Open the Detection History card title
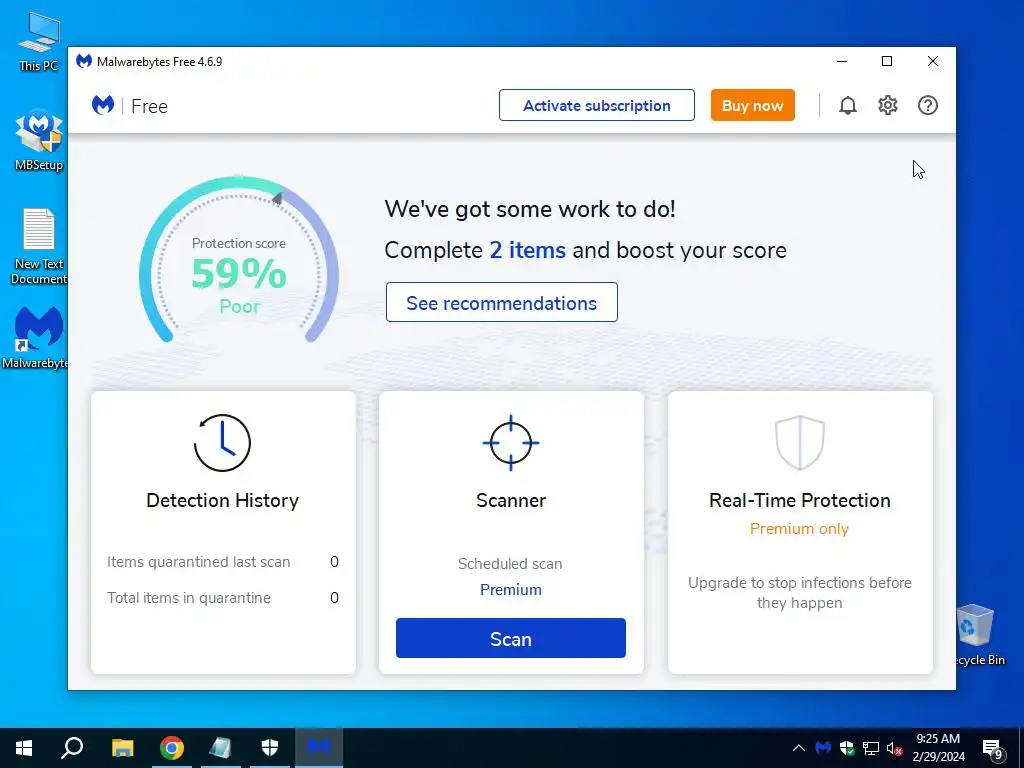The width and height of the screenshot is (1024, 768). pos(222,500)
